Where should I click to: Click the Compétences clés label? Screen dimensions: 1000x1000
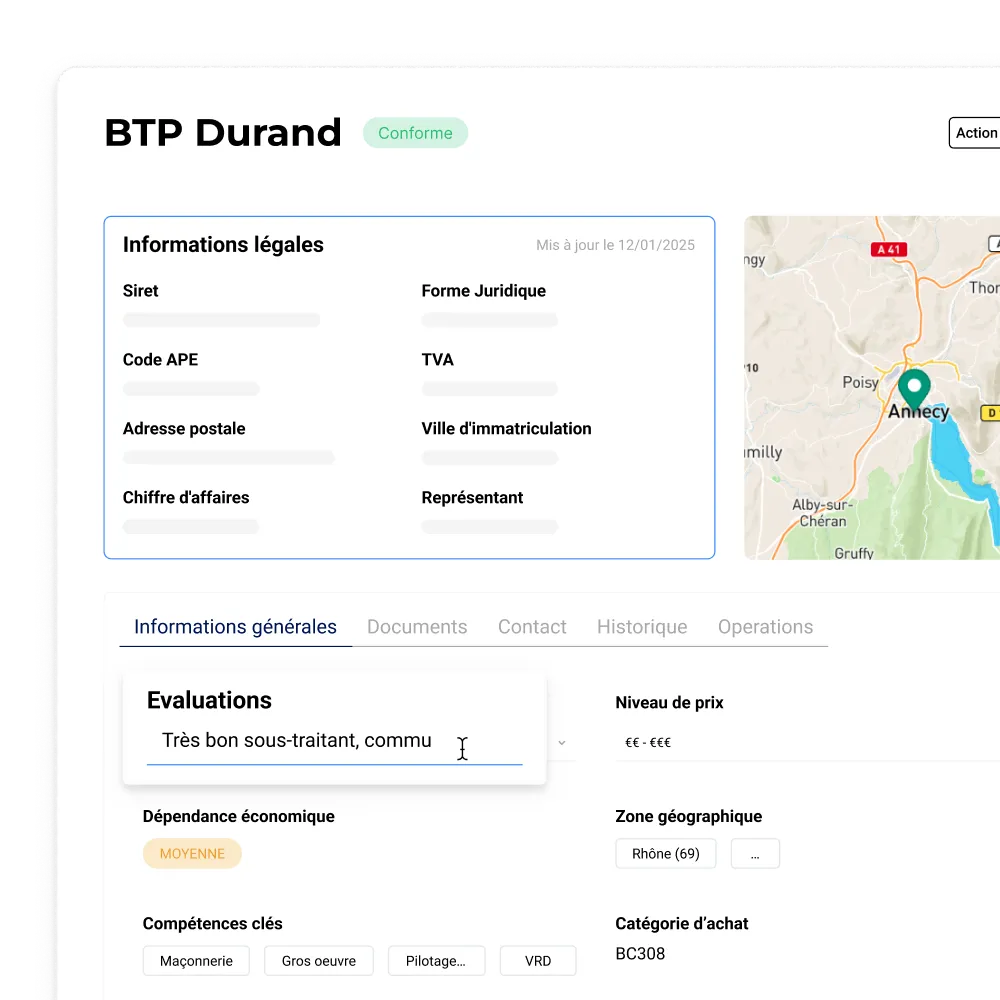point(212,923)
